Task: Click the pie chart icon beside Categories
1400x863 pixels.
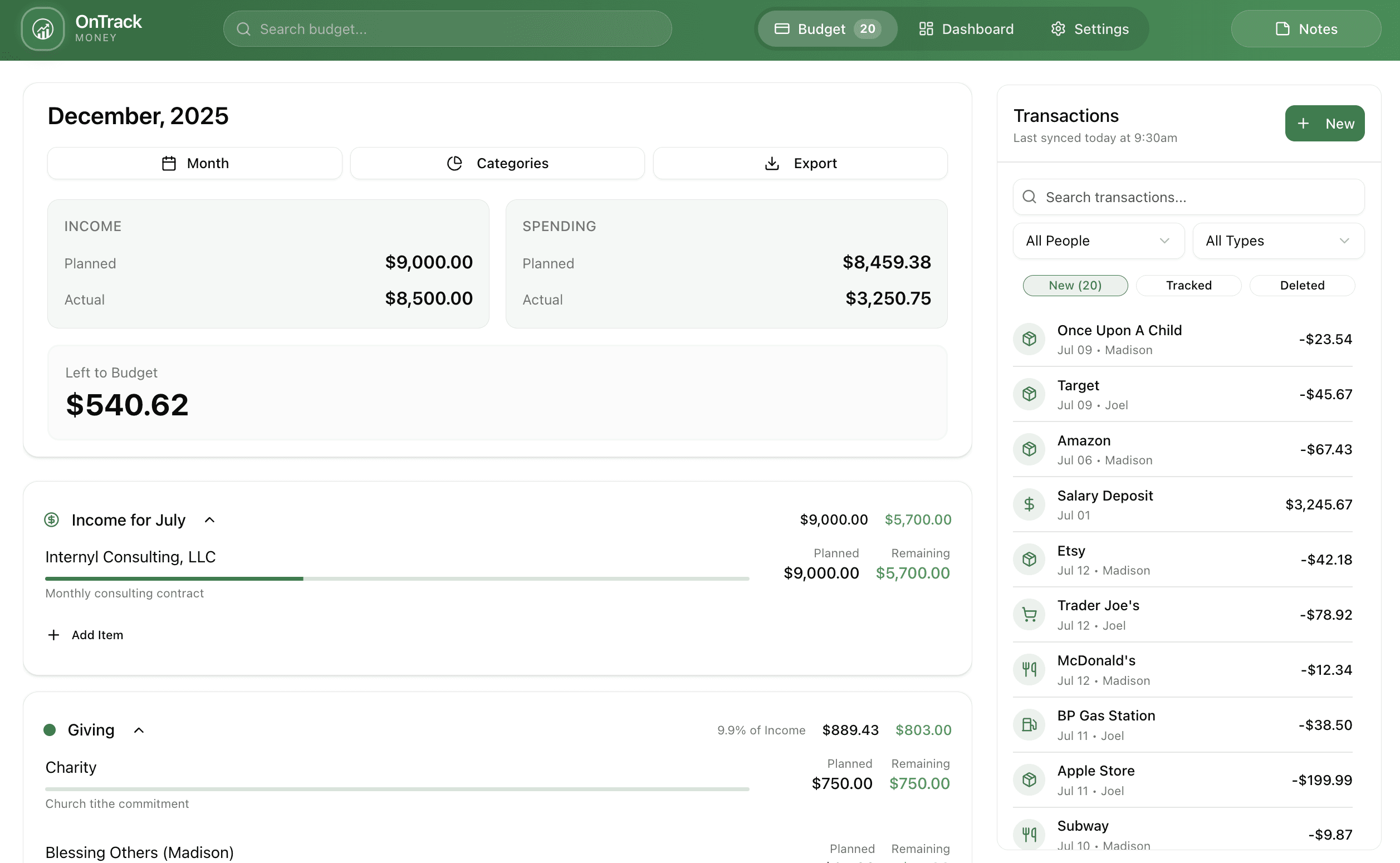Action: (x=454, y=163)
